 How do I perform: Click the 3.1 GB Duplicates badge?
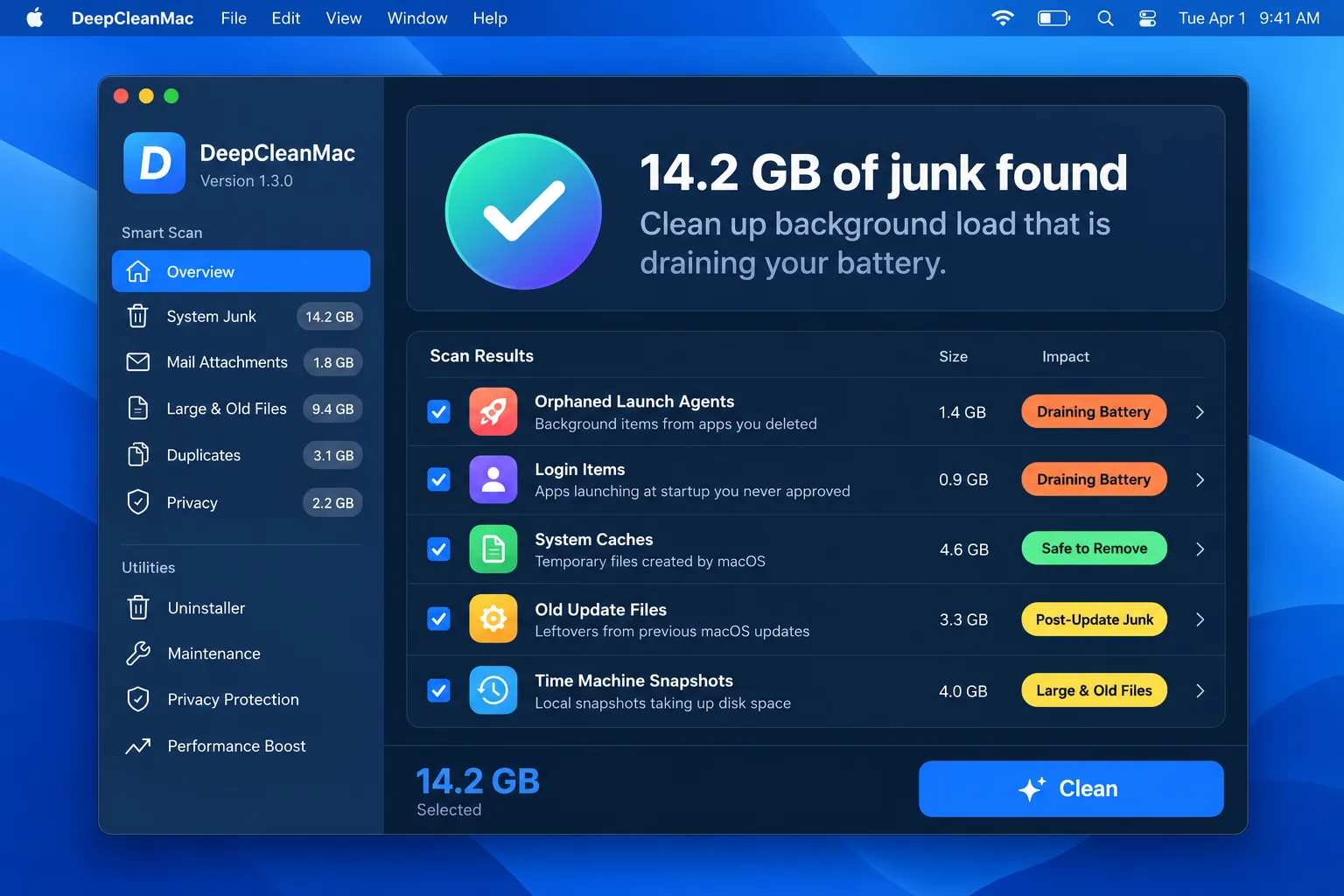pos(333,455)
